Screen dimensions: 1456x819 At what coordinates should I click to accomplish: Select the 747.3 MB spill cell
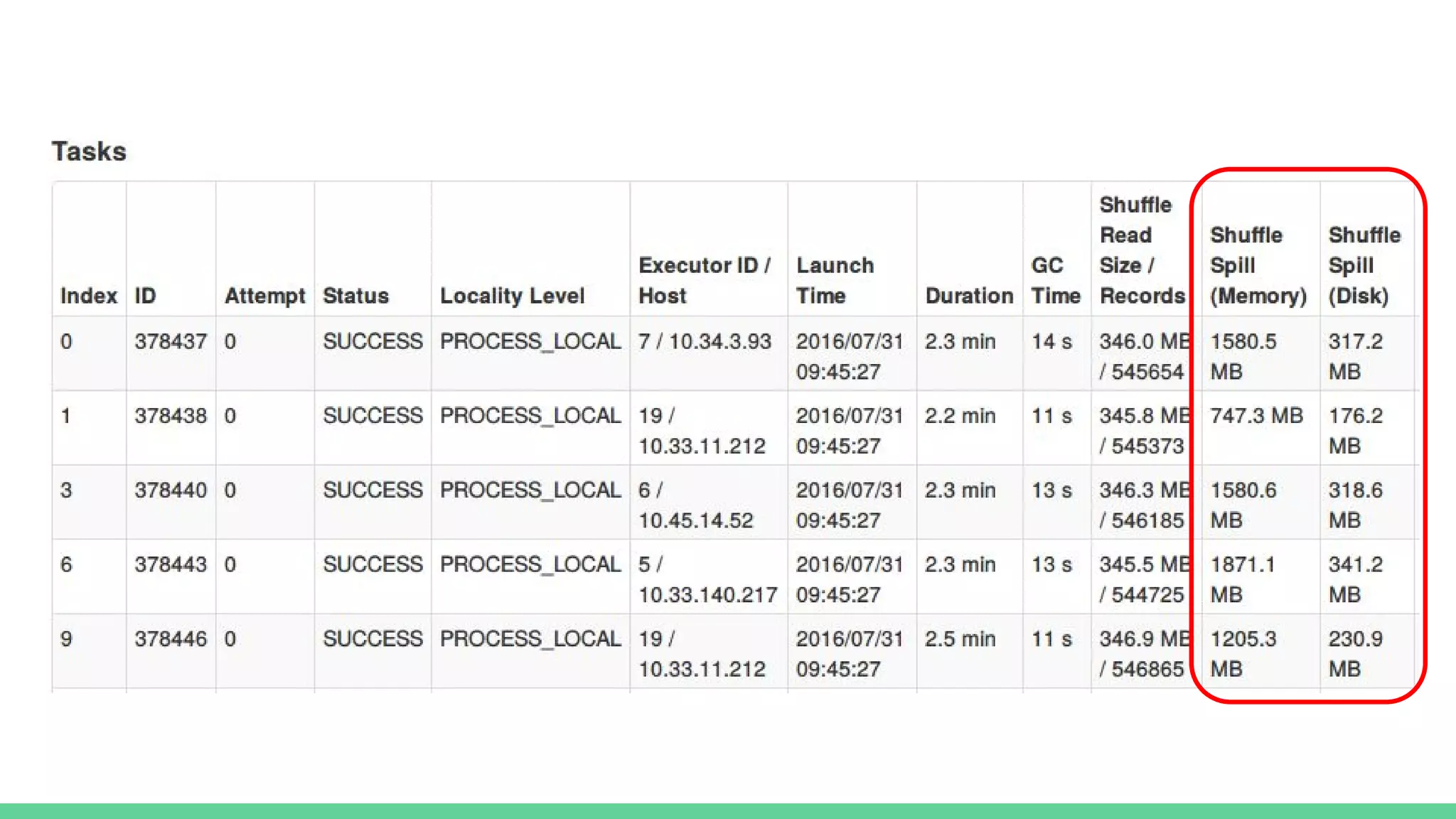coord(1256,416)
